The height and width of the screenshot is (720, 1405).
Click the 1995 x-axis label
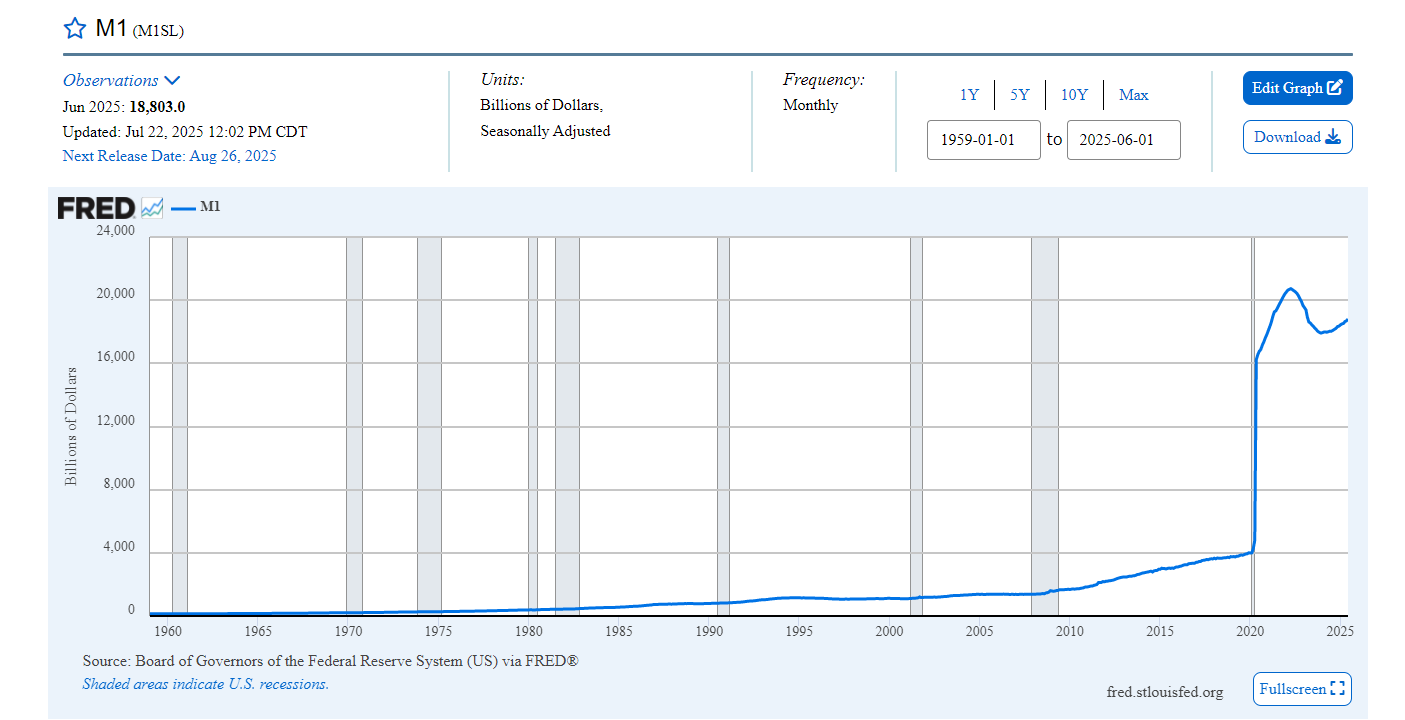pyautogui.click(x=798, y=631)
